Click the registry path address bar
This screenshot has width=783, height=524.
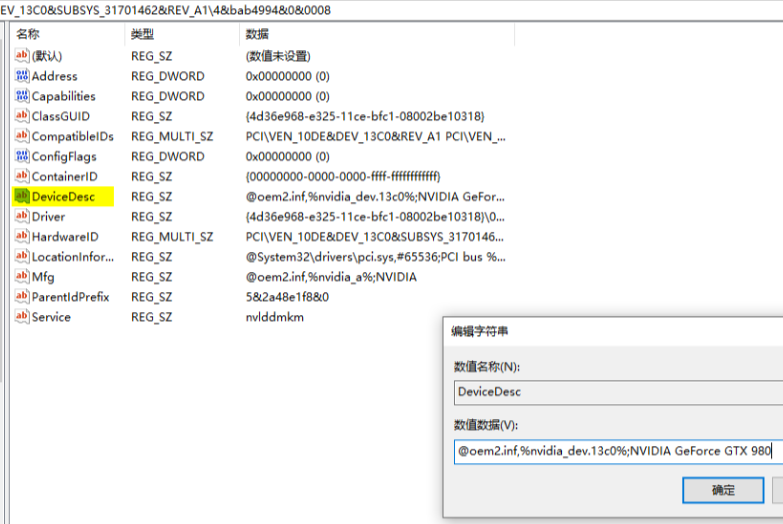pos(392,10)
